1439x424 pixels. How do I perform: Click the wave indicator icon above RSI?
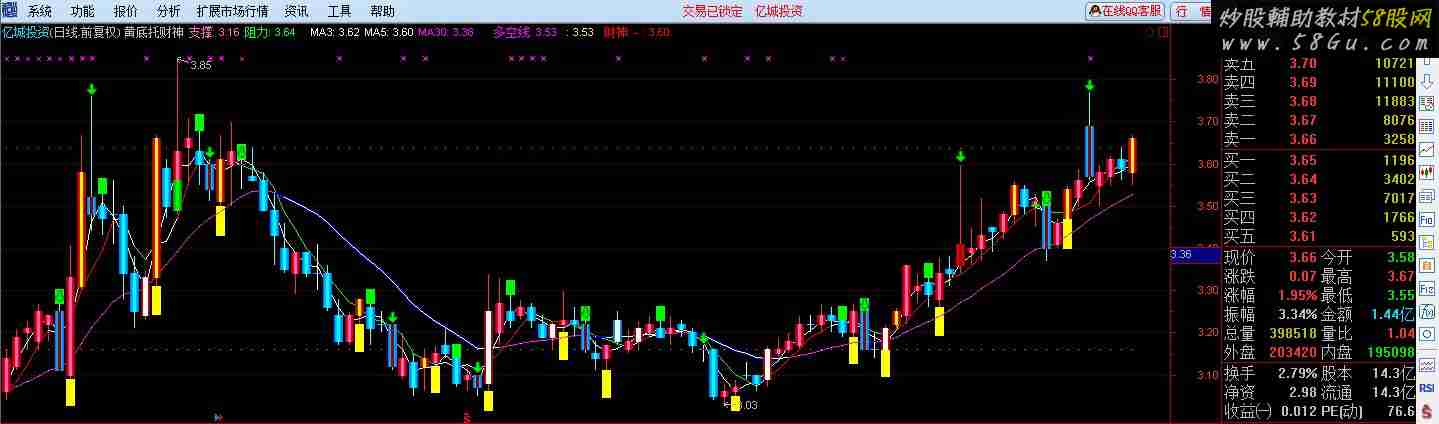coord(1427,363)
